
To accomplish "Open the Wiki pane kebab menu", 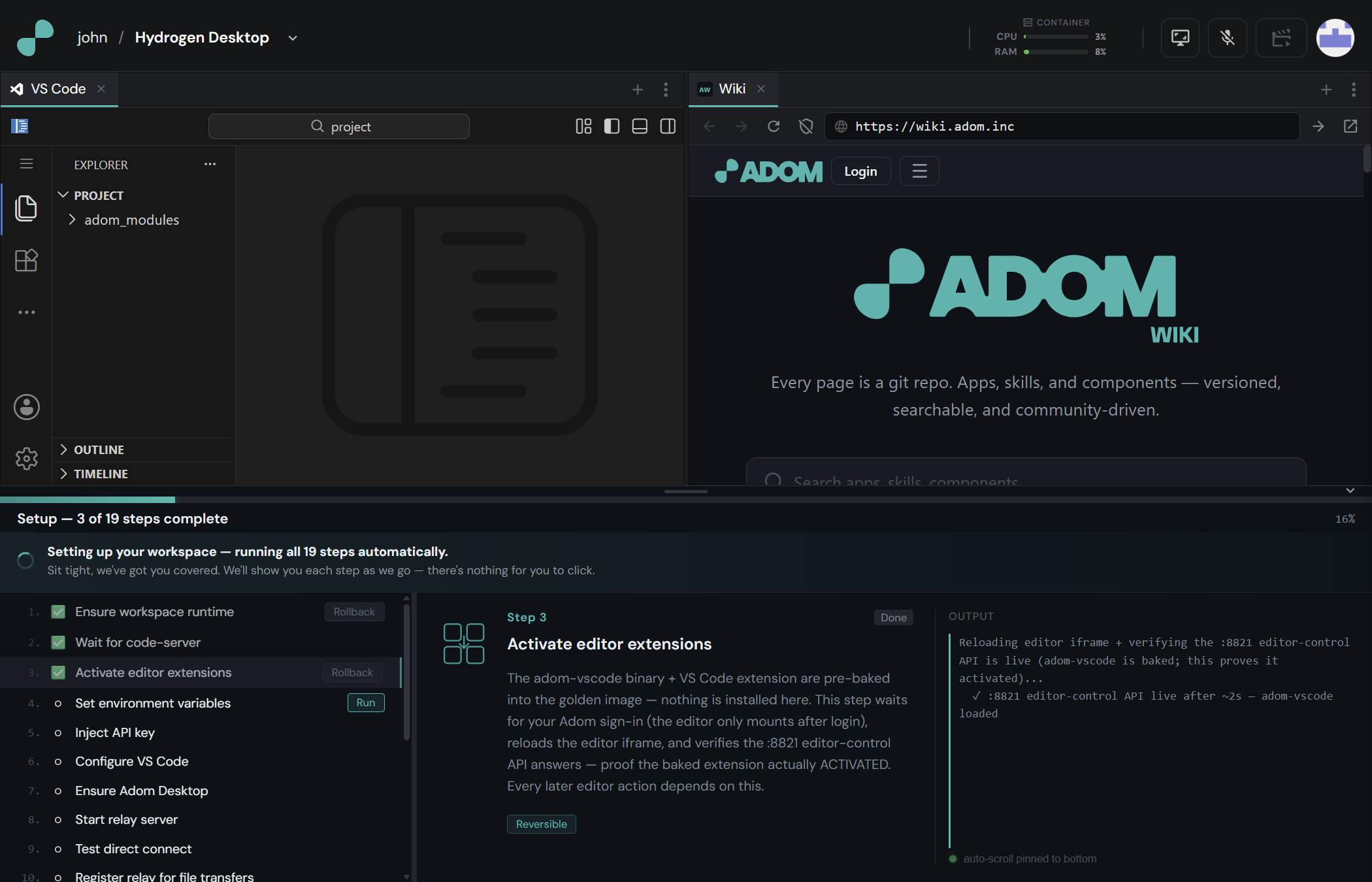I will click(1354, 90).
